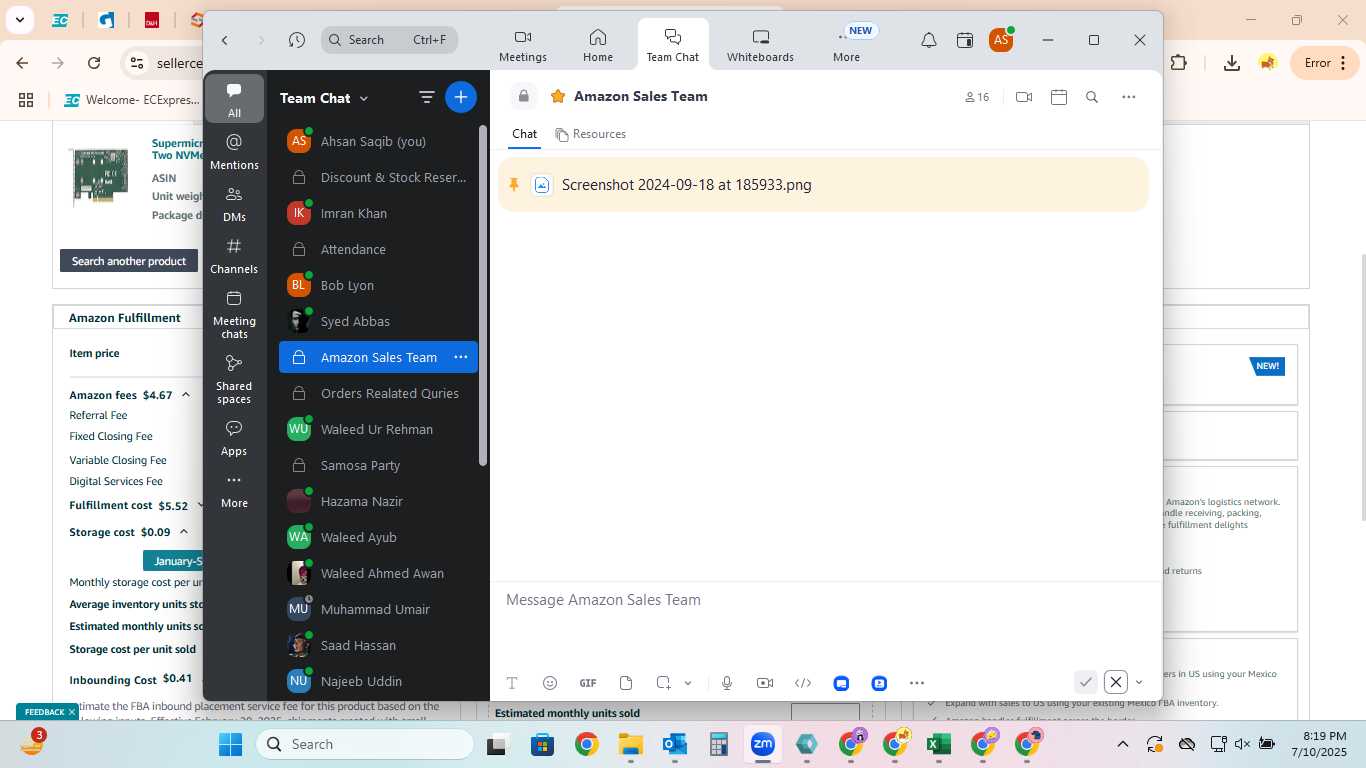Open the GIF picker

588,683
